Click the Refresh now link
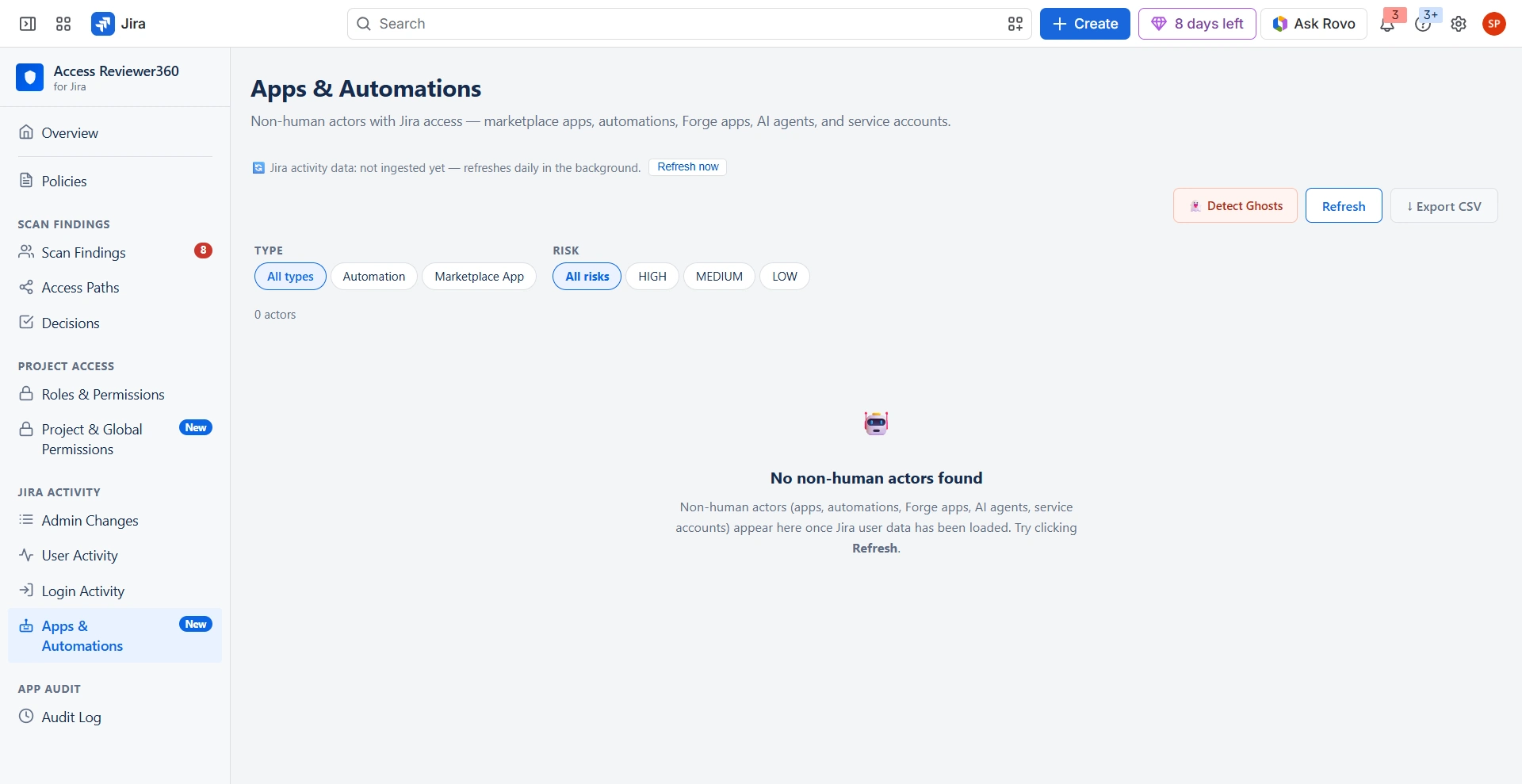1522x784 pixels. tap(687, 166)
